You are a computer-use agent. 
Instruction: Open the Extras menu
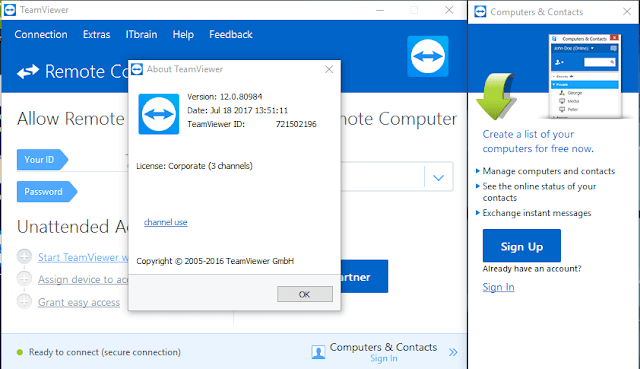click(x=96, y=35)
